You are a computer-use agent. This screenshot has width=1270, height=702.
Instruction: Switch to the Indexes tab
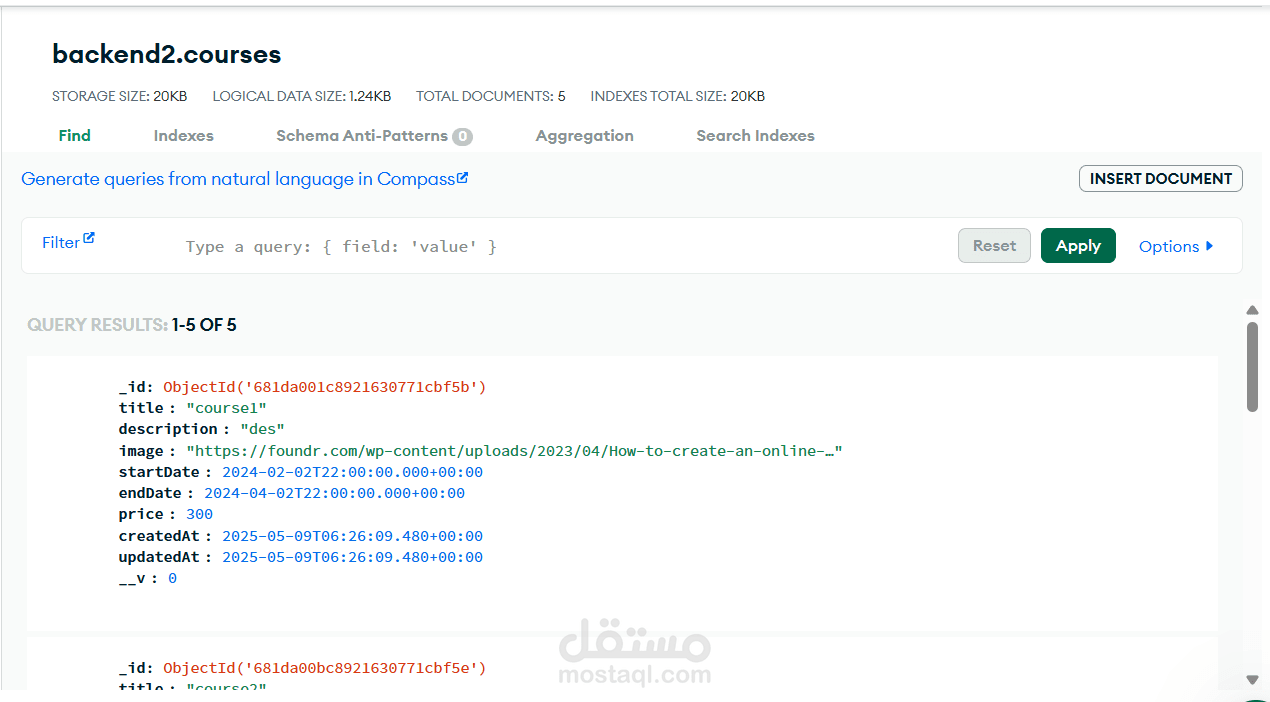click(x=183, y=136)
